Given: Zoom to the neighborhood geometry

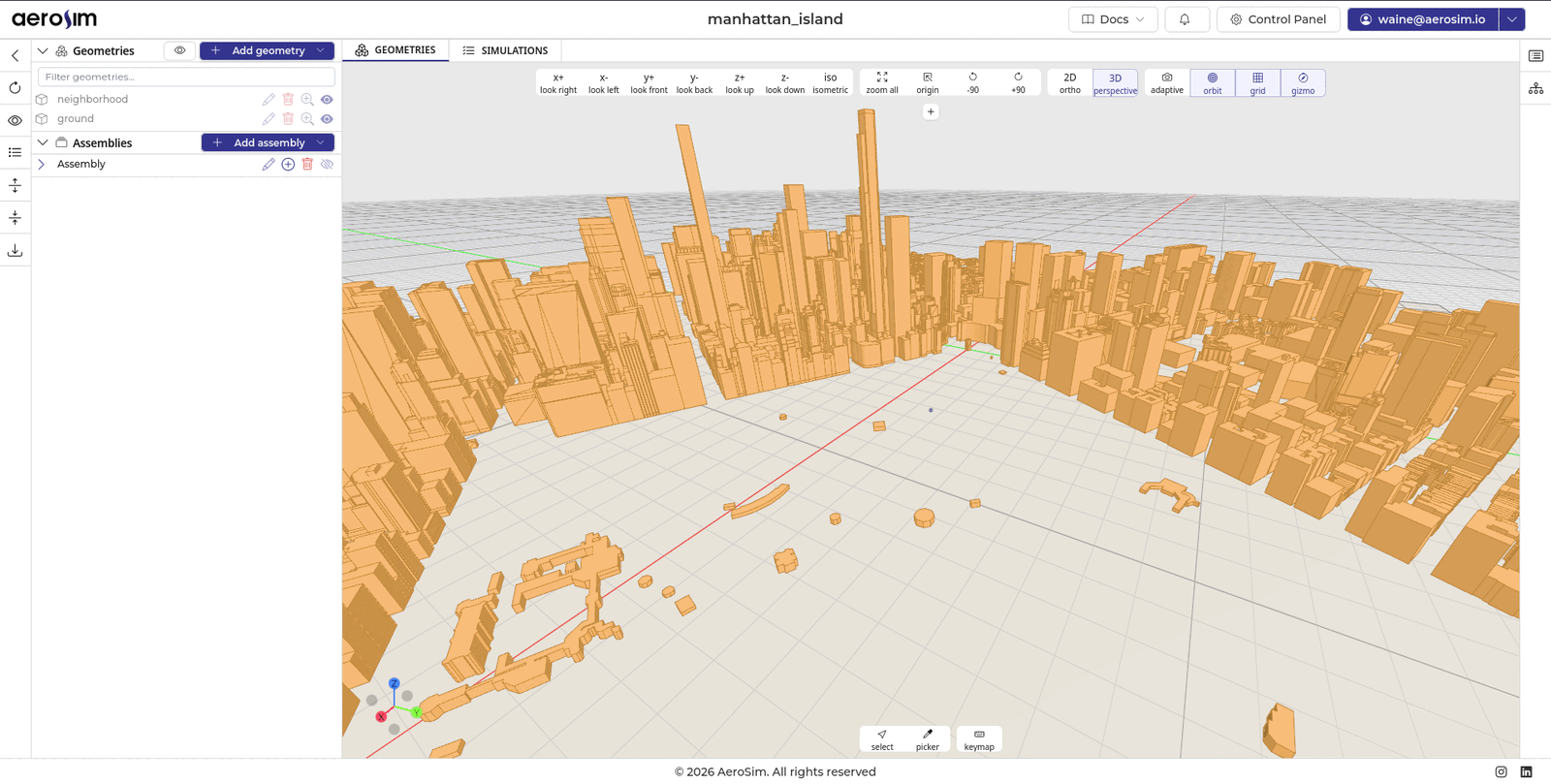Looking at the screenshot, I should tap(307, 99).
